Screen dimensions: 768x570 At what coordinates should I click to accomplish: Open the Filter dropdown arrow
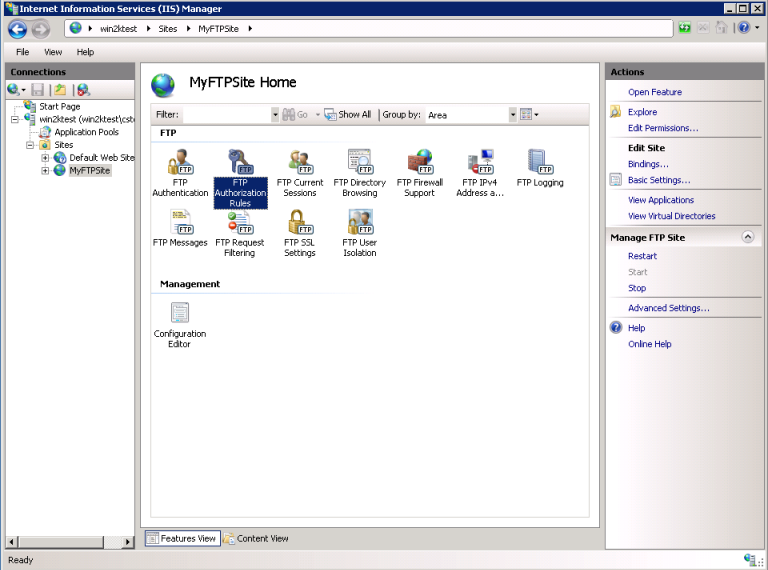click(x=275, y=115)
